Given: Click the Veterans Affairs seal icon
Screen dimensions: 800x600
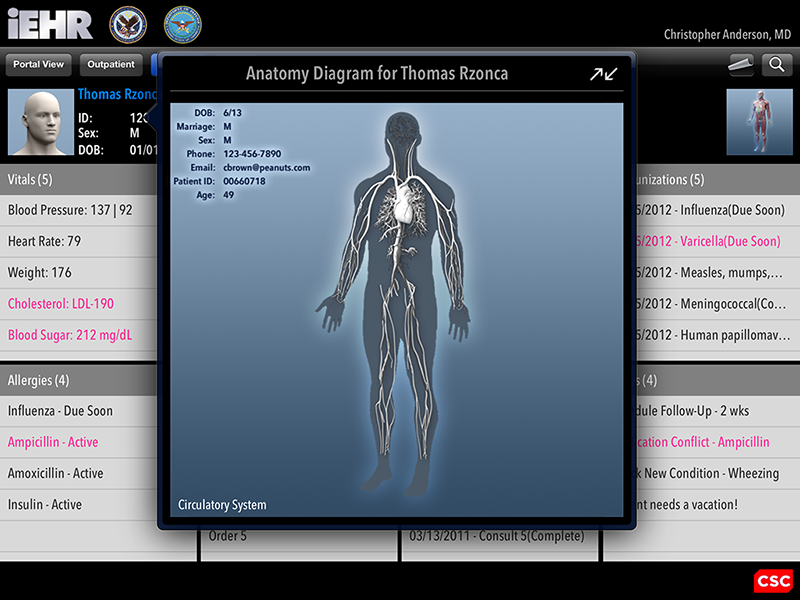Looking at the screenshot, I should pyautogui.click(x=127, y=24).
